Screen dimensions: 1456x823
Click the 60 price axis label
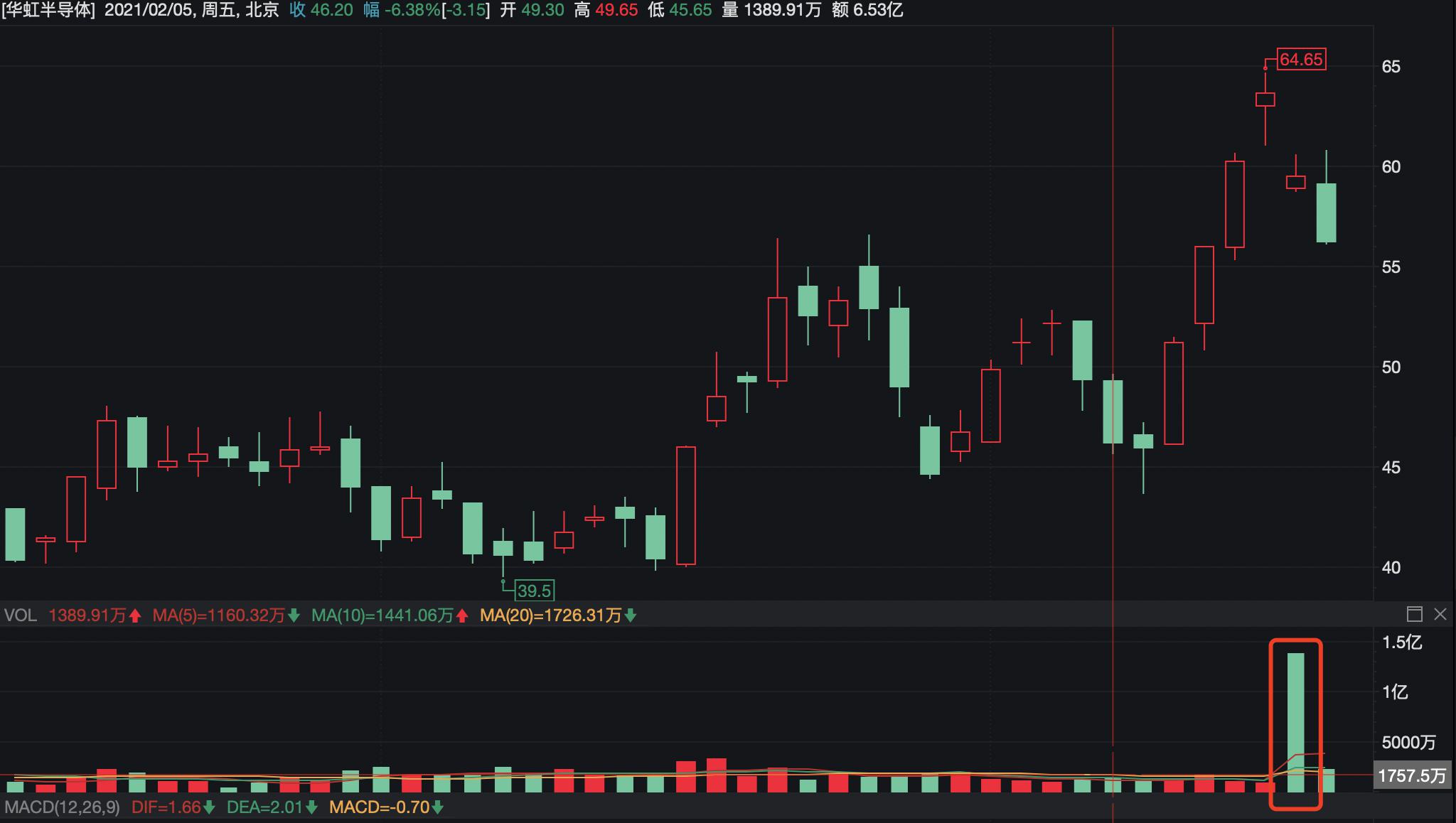pyautogui.click(x=1391, y=167)
